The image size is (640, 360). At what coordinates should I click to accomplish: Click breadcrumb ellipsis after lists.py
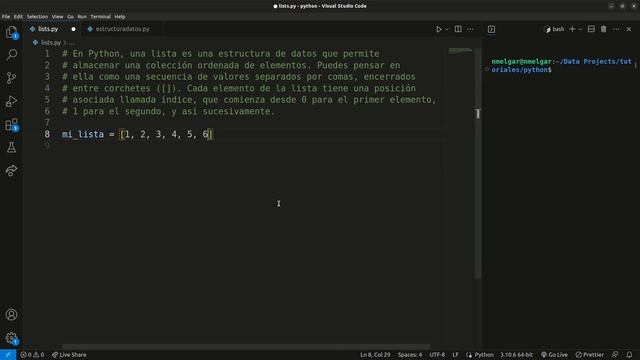(x=72, y=42)
